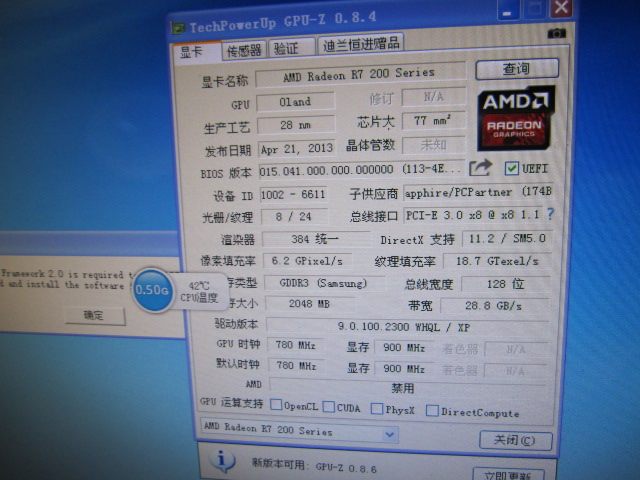Click the BIOS export share-arrow icon
This screenshot has height=480, width=640.
(480, 168)
